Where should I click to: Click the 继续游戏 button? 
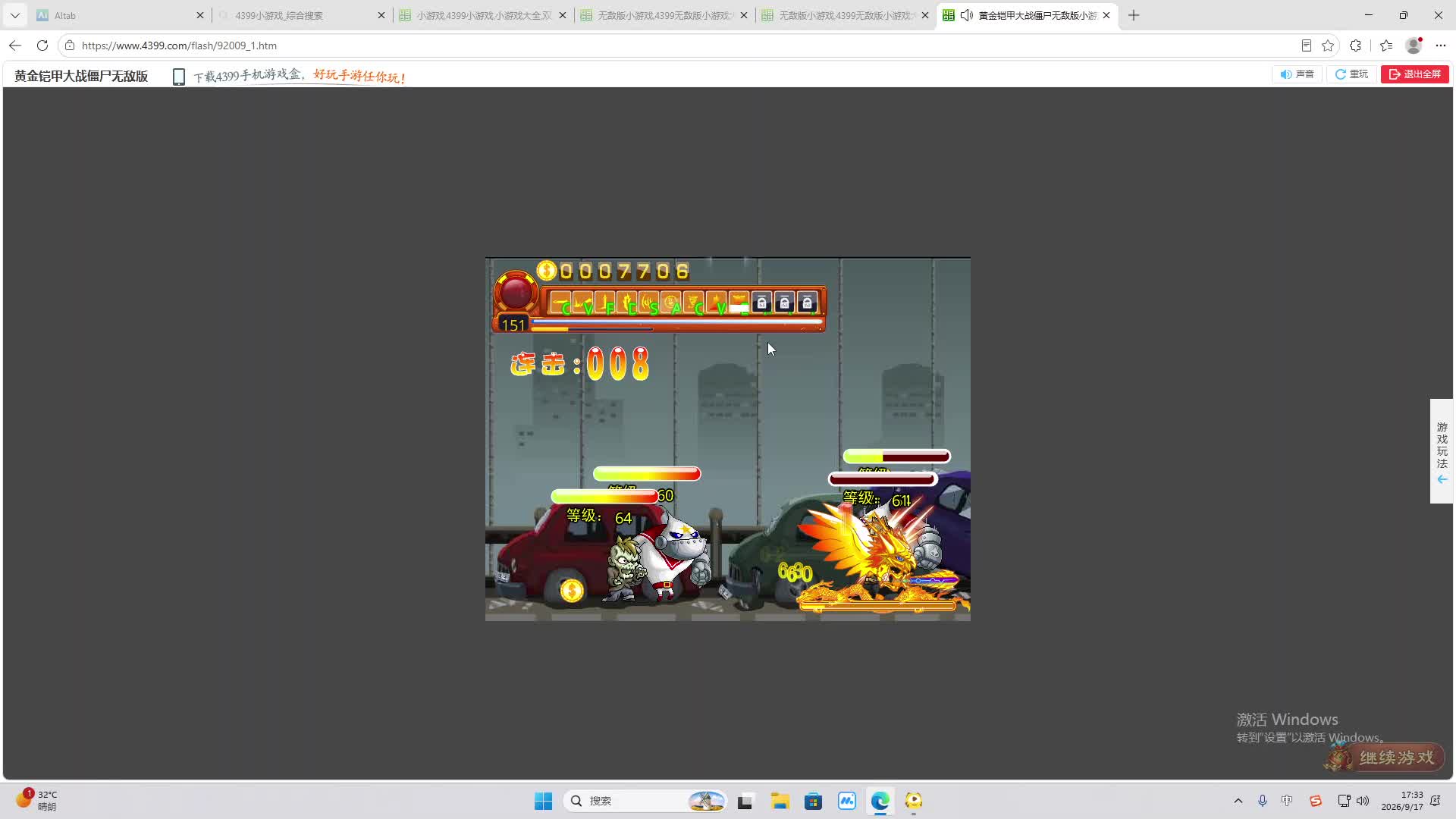(1386, 757)
